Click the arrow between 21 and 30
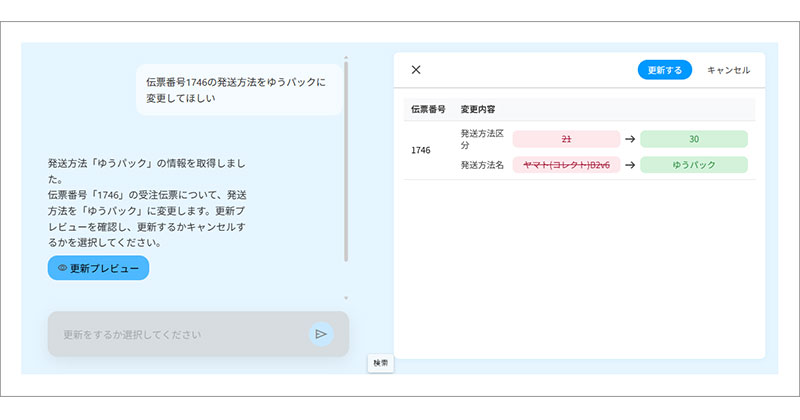 click(630, 139)
